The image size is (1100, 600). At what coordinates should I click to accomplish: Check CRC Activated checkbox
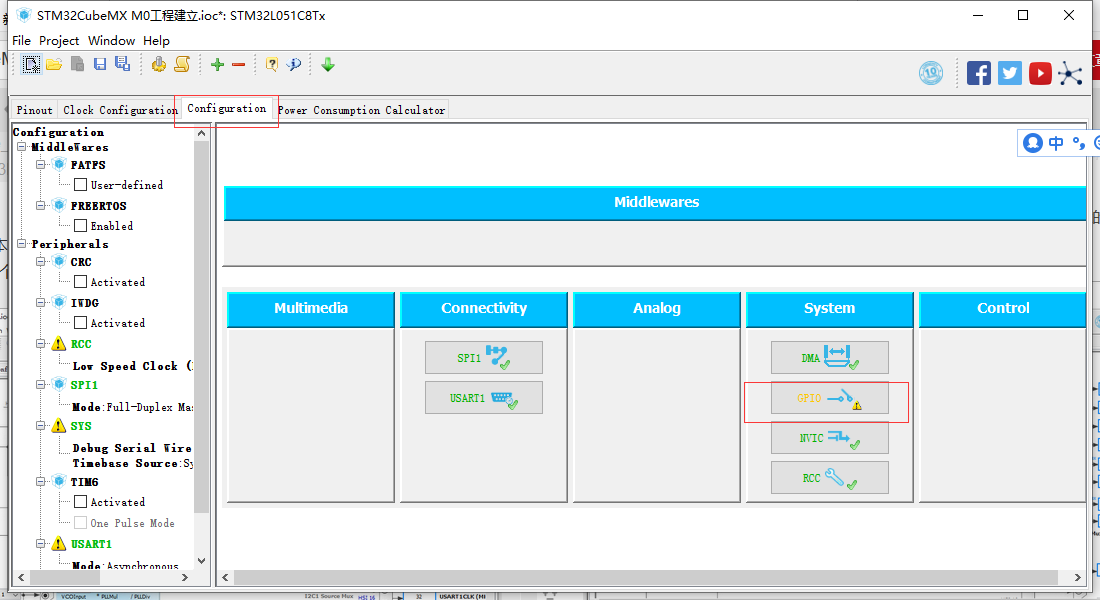tap(81, 281)
